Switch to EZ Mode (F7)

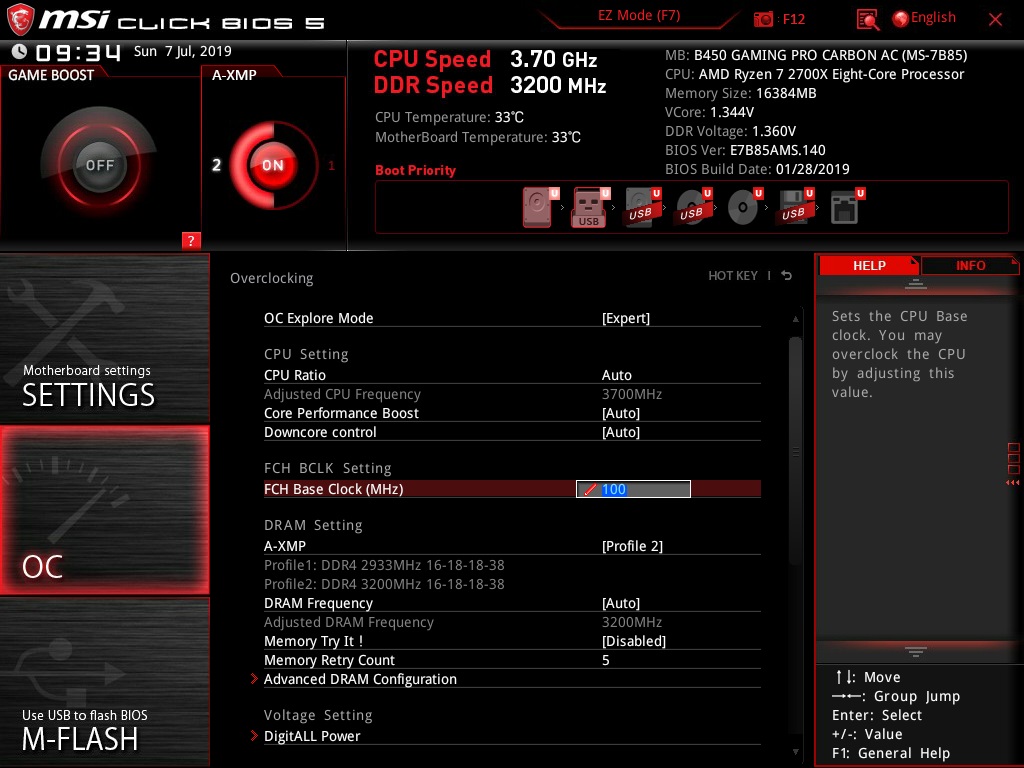pos(639,16)
